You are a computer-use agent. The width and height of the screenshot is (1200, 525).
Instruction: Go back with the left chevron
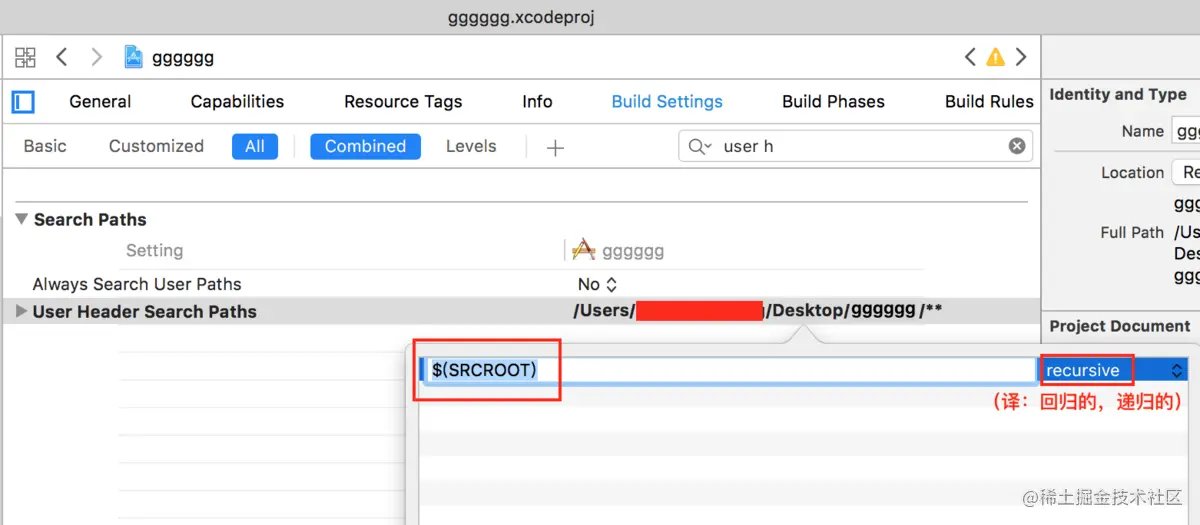click(62, 57)
